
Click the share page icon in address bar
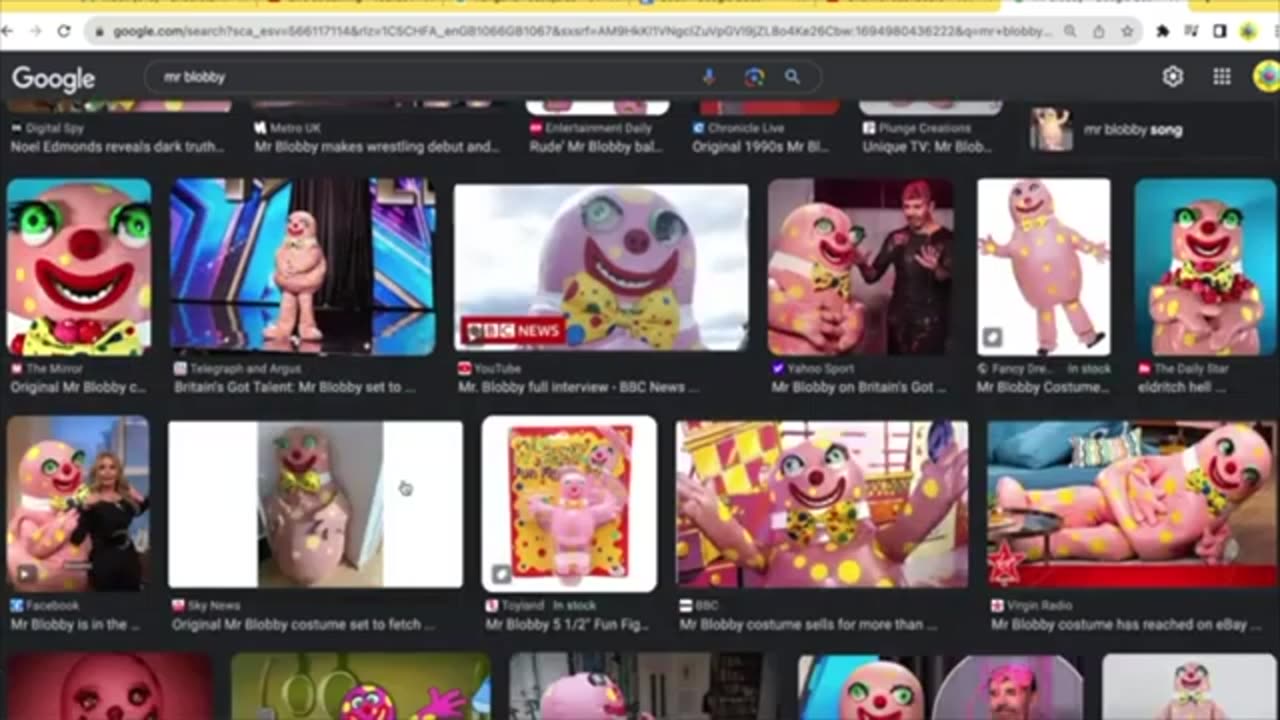pos(1099,31)
